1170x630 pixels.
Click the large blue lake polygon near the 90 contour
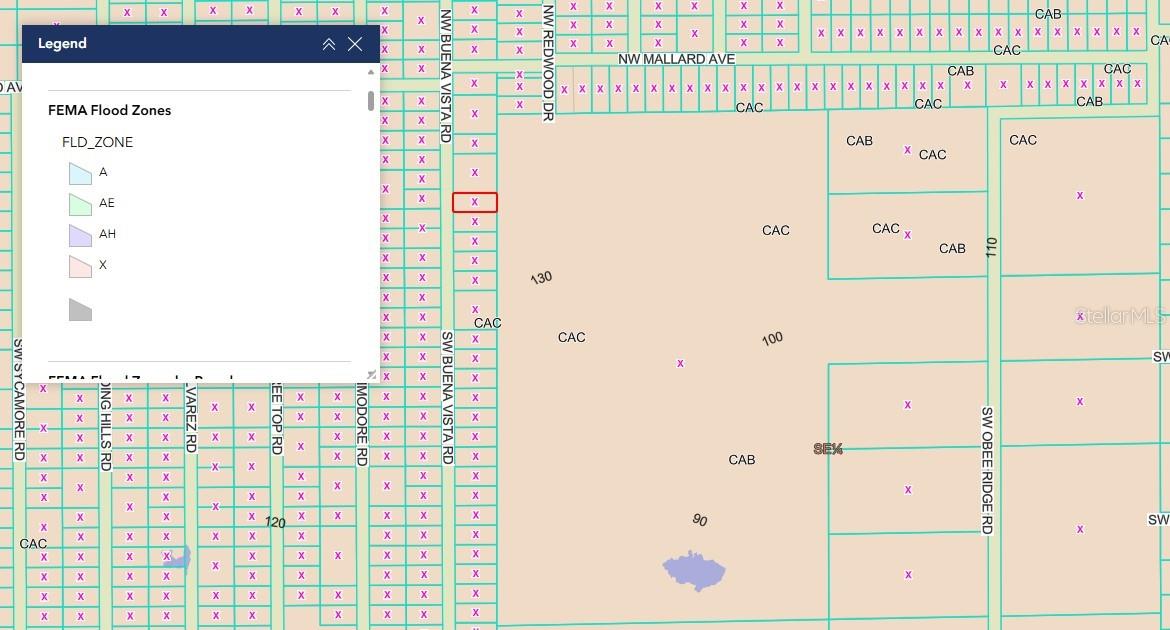[693, 568]
